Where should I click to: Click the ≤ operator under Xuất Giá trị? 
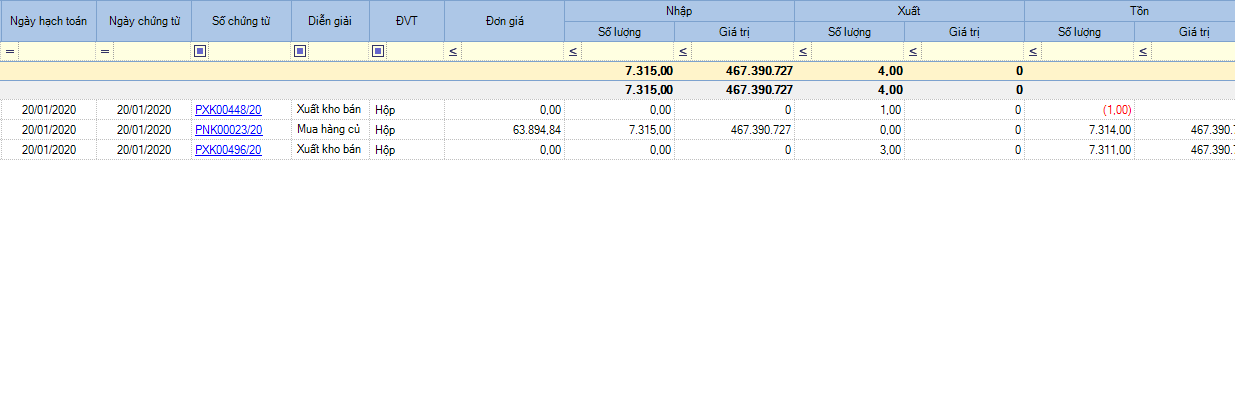pyautogui.click(x=913, y=51)
